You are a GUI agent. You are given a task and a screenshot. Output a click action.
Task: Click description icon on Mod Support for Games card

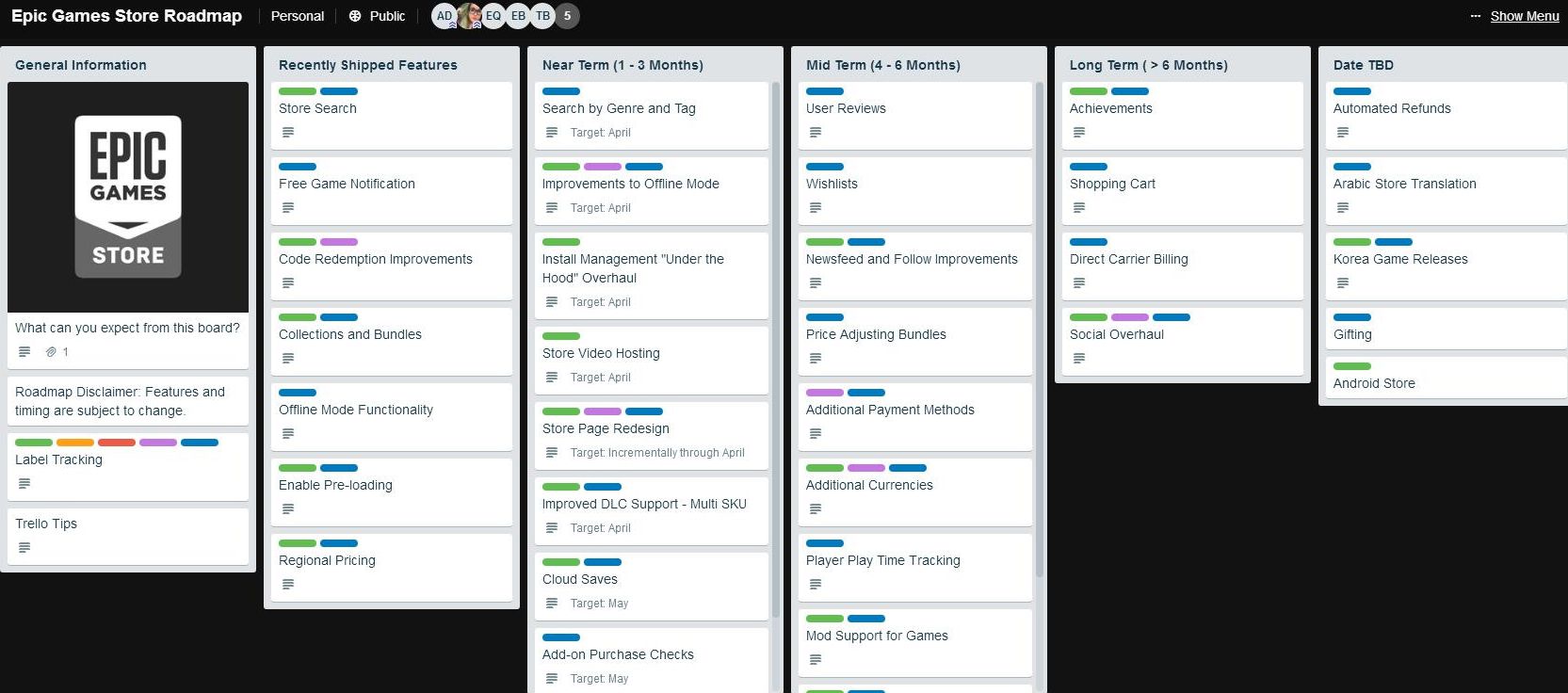(x=816, y=660)
